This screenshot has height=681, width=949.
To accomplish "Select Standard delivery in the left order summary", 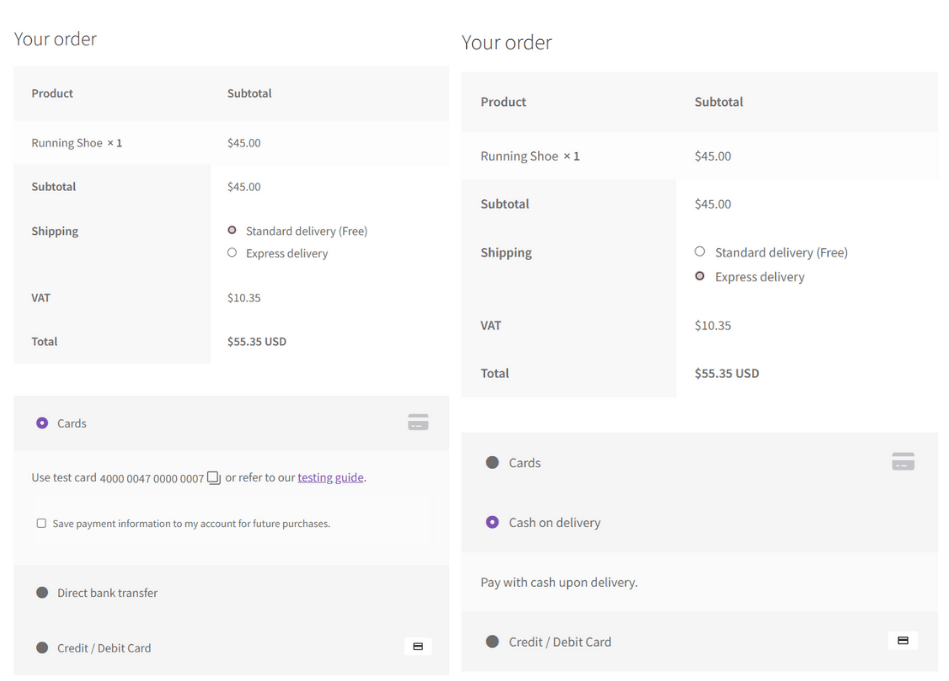I will coord(232,230).
